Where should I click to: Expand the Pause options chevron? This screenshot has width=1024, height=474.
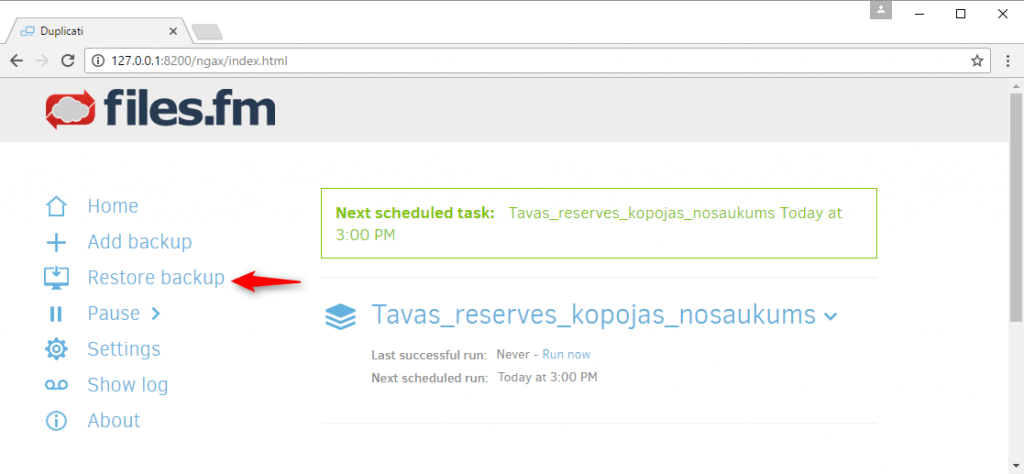point(155,314)
